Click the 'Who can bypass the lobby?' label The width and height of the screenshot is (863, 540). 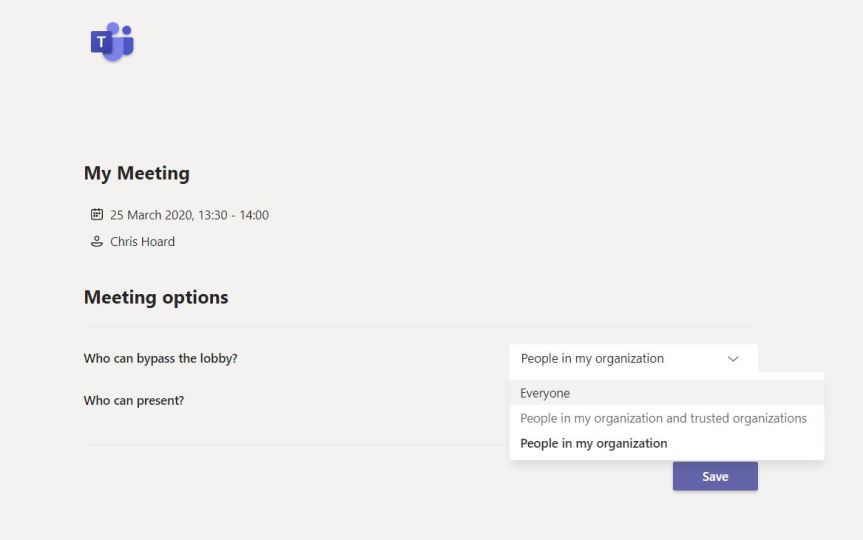(160, 358)
